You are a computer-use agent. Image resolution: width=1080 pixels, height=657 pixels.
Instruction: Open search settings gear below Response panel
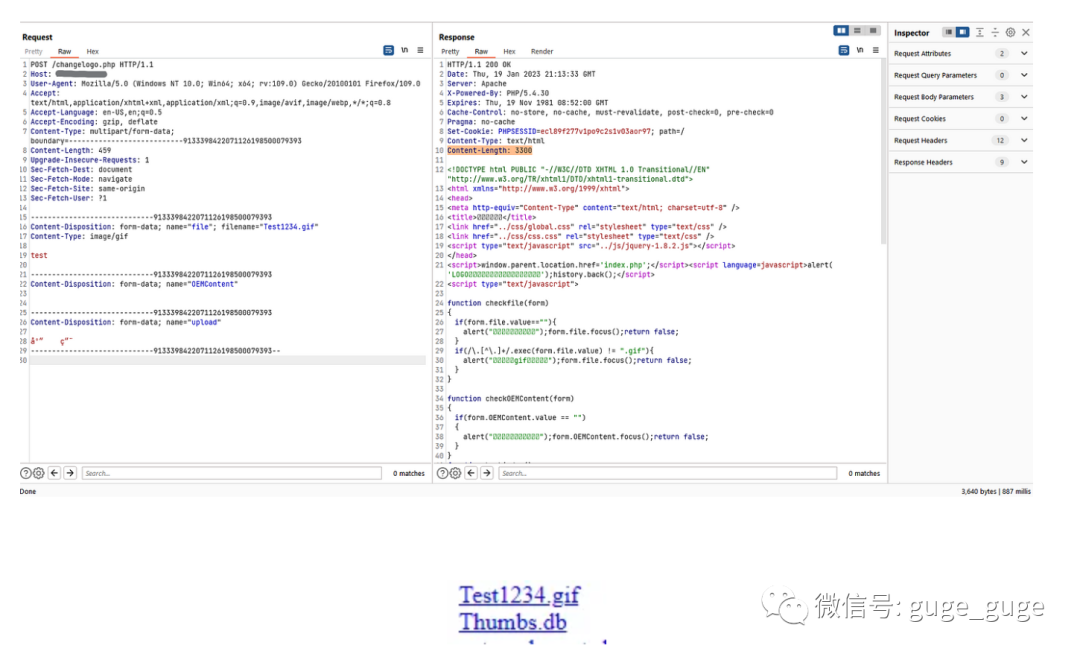(455, 473)
